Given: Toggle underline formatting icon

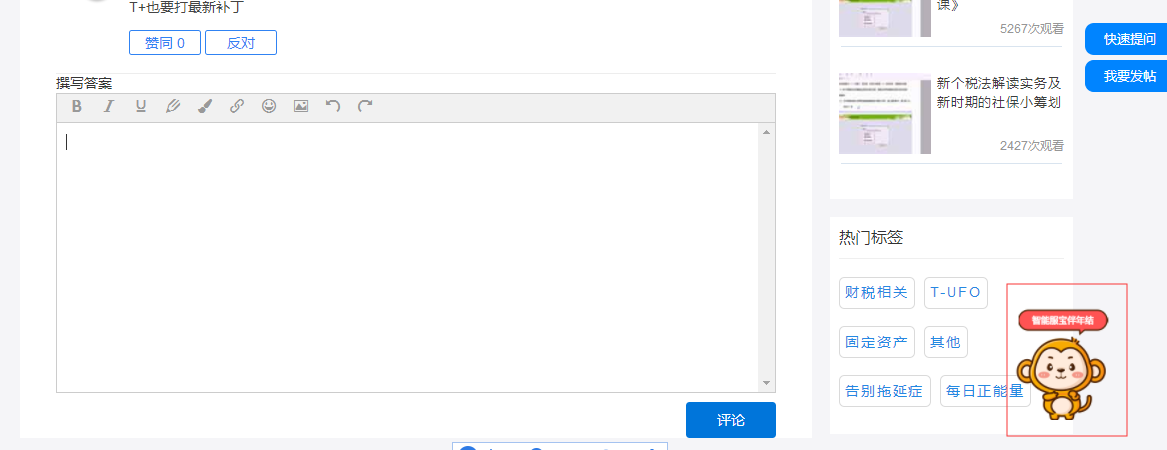Looking at the screenshot, I should (141, 106).
